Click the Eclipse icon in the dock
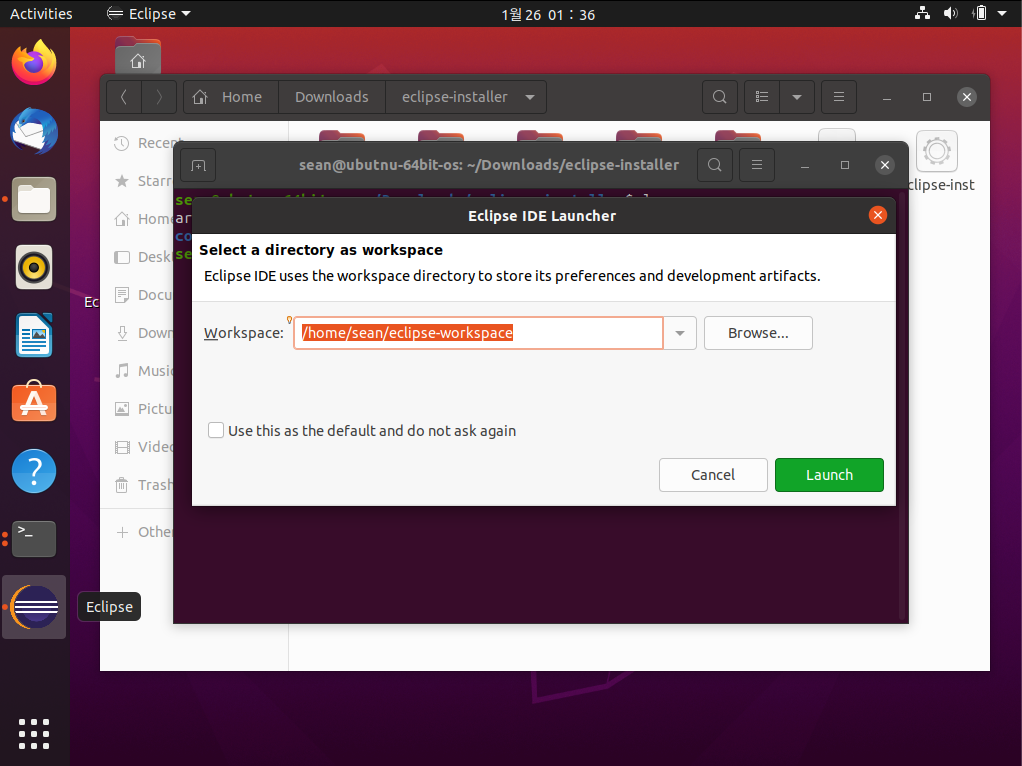Image resolution: width=1022 pixels, height=766 pixels. [x=34, y=607]
